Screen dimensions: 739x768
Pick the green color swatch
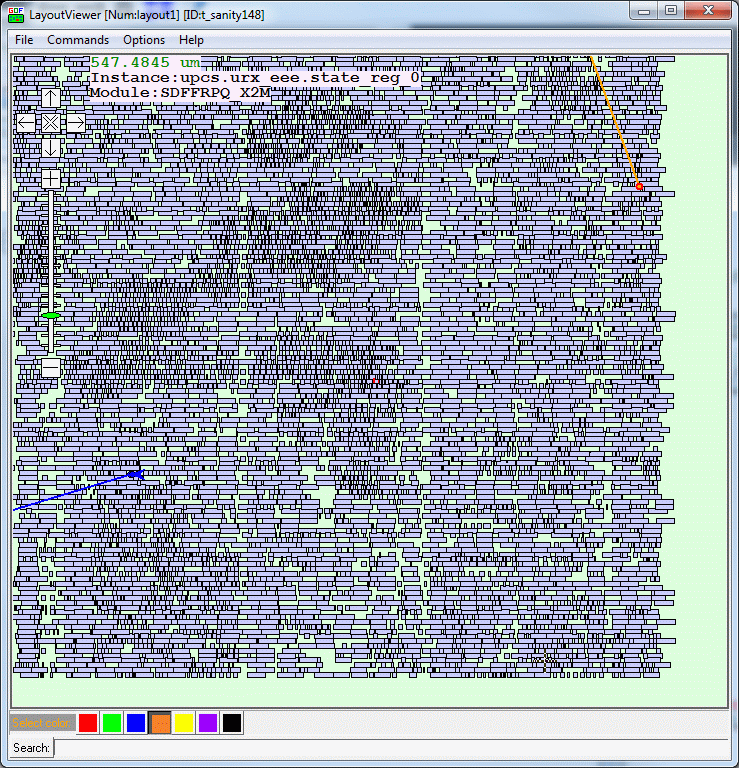112,722
